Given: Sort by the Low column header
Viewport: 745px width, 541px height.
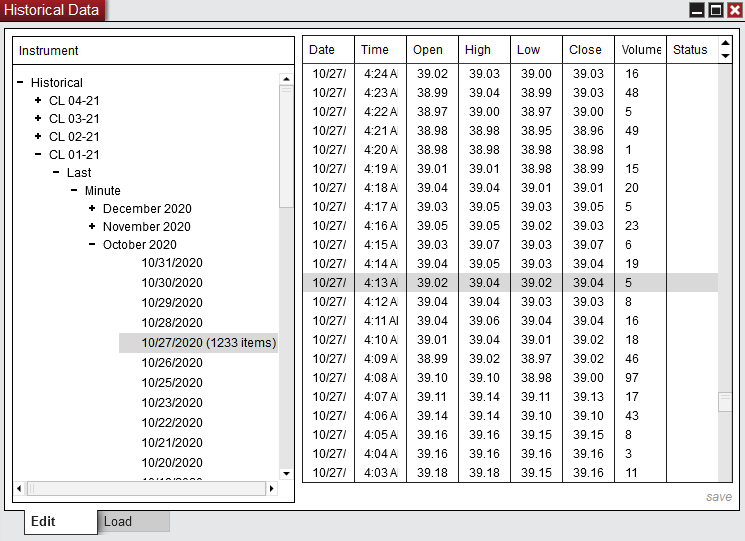Looking at the screenshot, I should [x=536, y=50].
